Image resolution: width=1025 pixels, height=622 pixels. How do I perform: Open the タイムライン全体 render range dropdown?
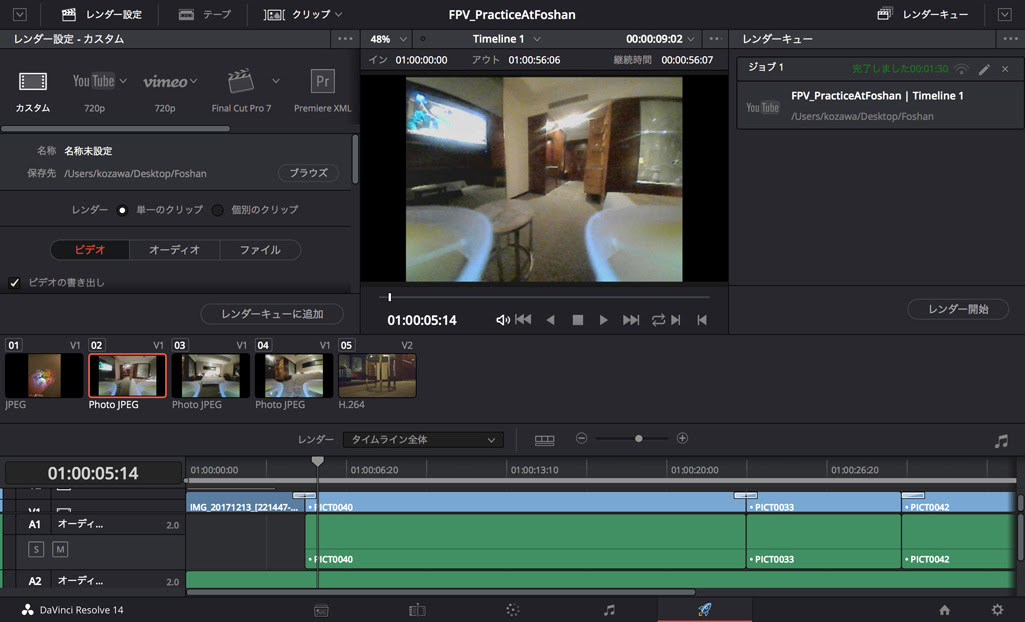tap(422, 439)
